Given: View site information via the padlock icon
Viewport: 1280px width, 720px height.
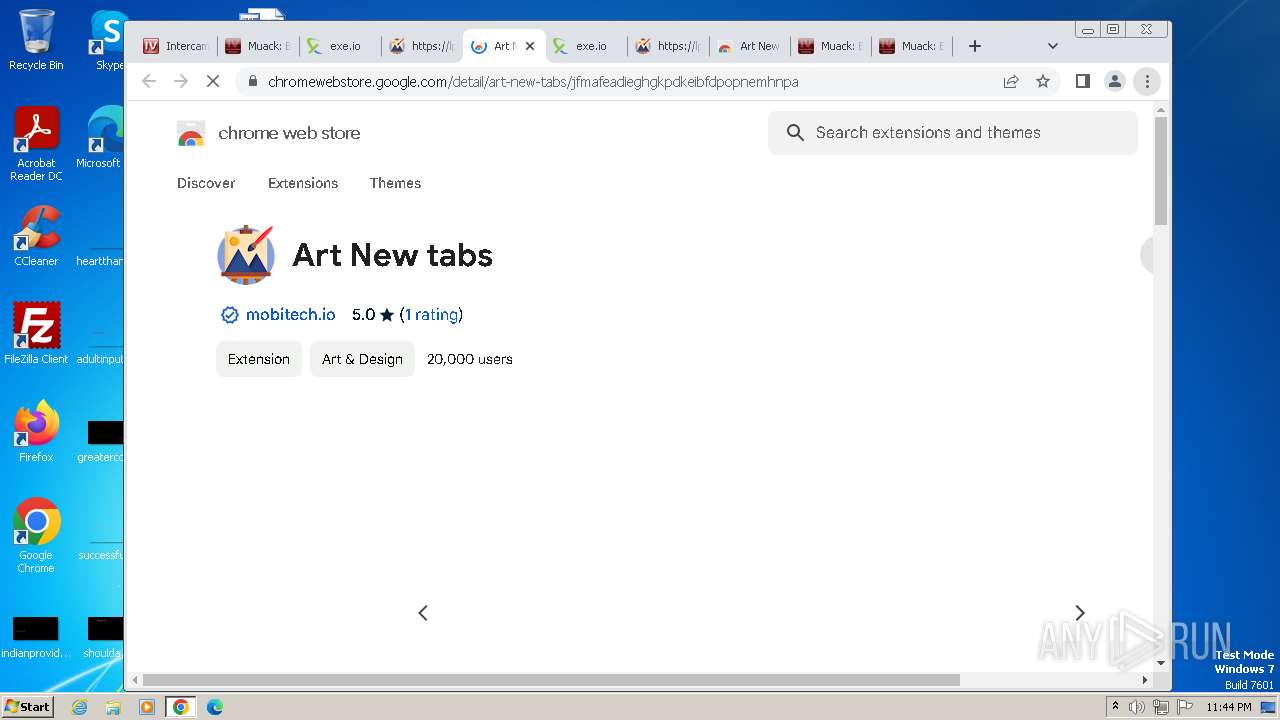Looking at the screenshot, I should (x=253, y=81).
